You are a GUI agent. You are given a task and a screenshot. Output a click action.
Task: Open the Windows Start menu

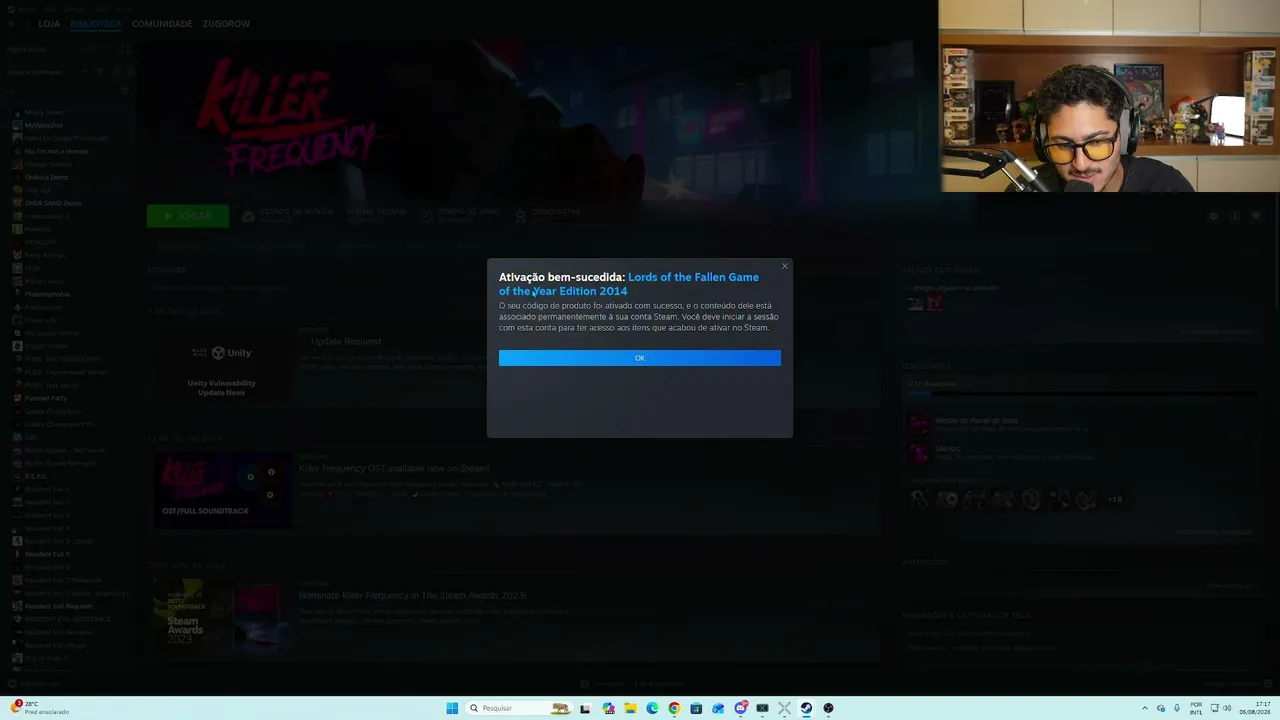click(452, 708)
